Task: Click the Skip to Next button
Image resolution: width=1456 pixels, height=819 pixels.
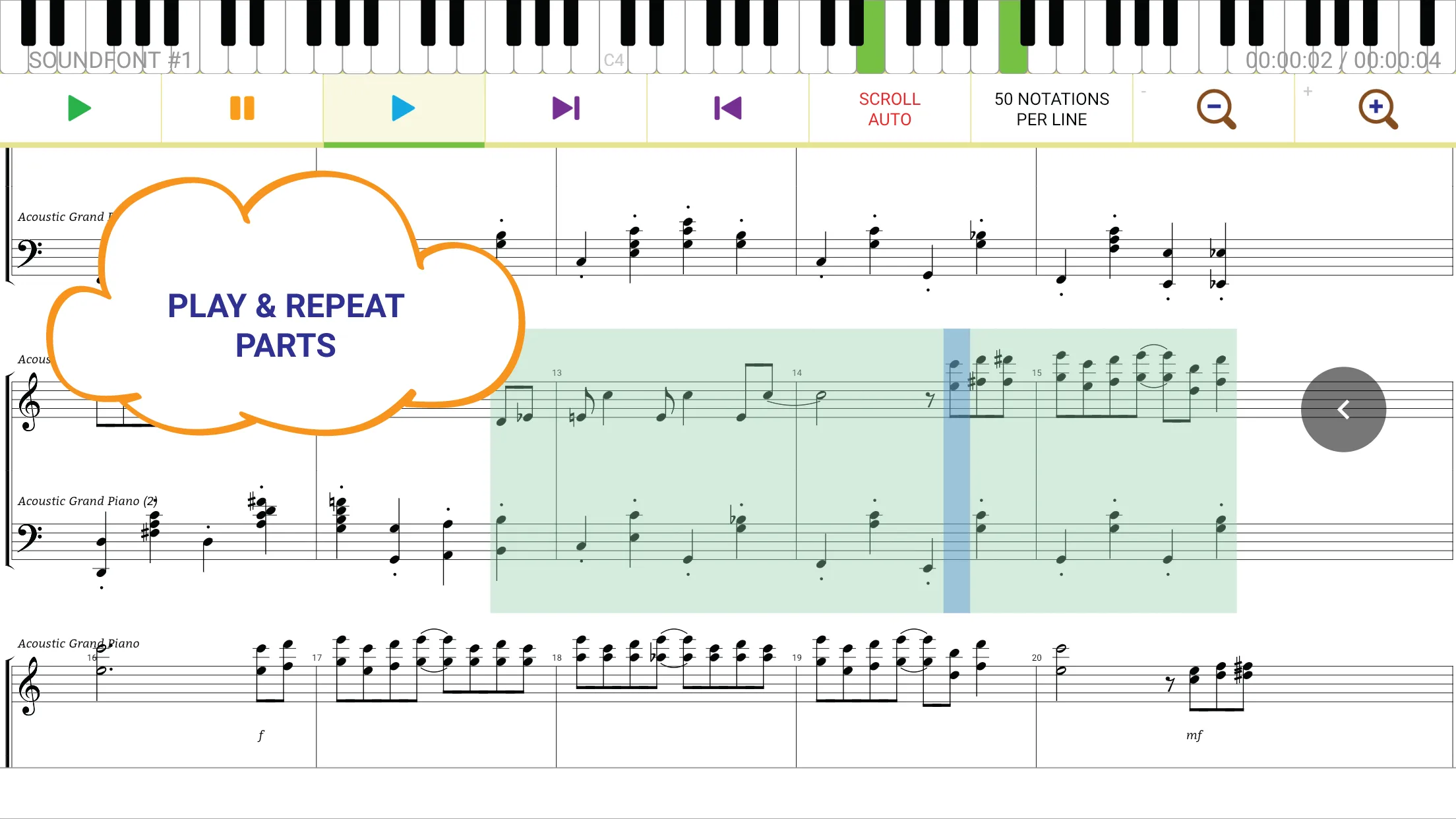Action: (565, 108)
